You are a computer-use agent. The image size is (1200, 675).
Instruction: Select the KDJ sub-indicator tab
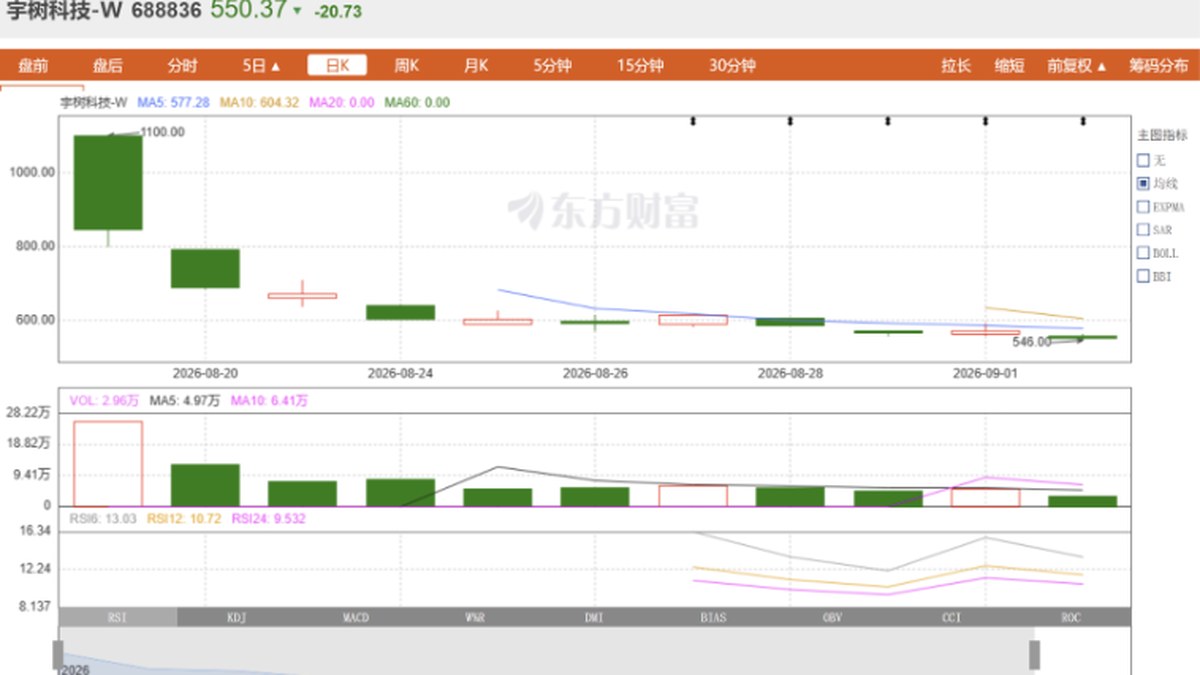237,617
